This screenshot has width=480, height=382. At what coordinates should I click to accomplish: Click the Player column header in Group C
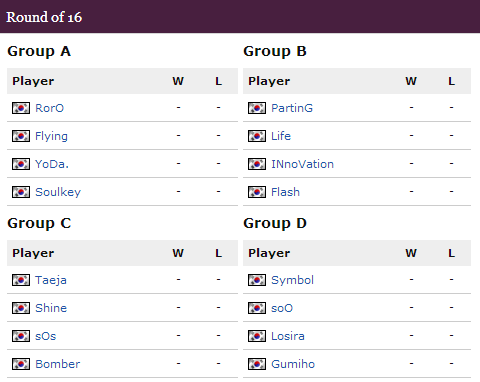(x=33, y=253)
